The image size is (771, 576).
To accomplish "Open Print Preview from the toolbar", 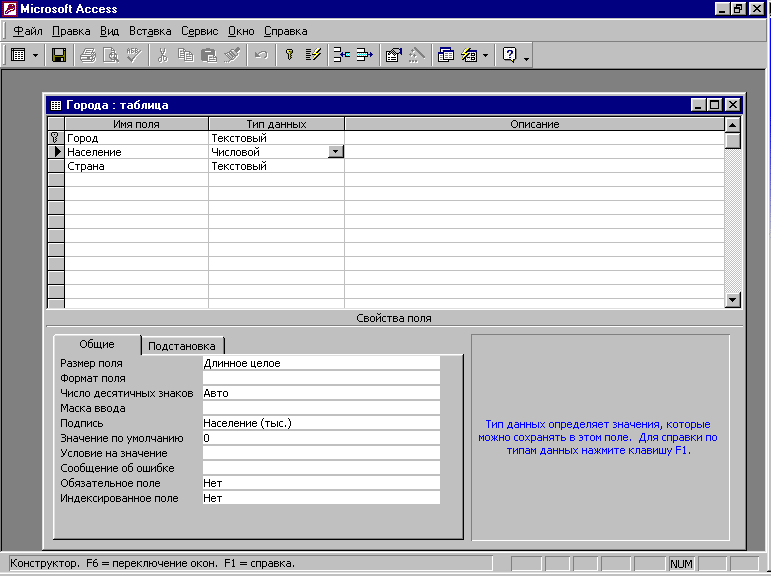I will (x=111, y=55).
